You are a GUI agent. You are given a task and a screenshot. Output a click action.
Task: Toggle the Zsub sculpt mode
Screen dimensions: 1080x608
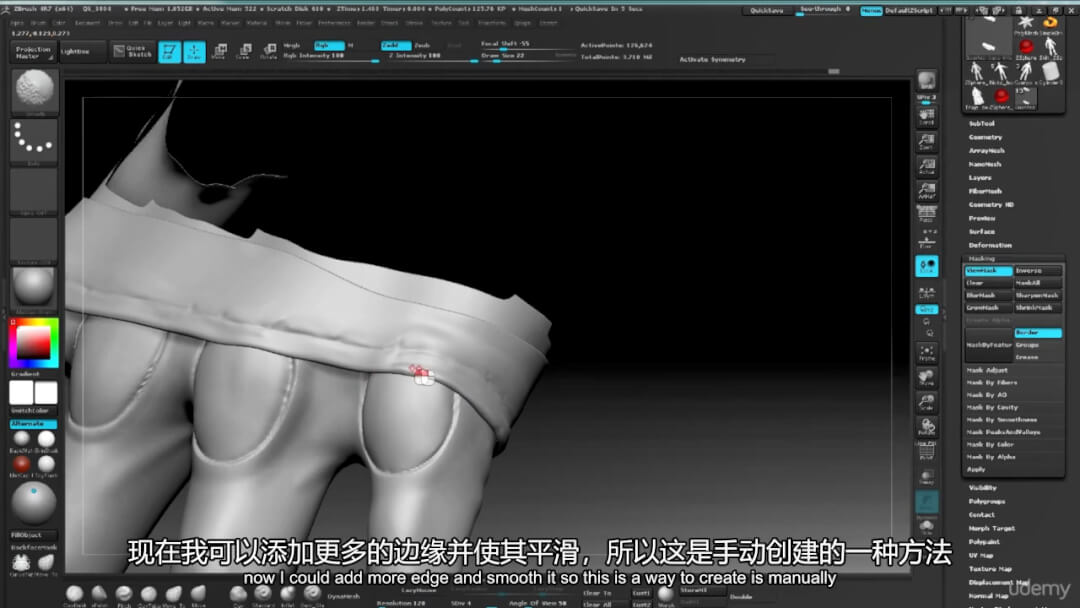(x=424, y=45)
